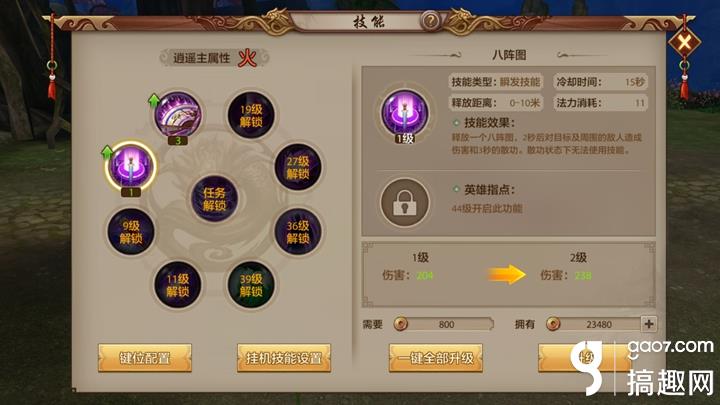The width and height of the screenshot is (720, 405).
Task: Tap the 19级解锁 locked skill slot
Action: point(251,115)
